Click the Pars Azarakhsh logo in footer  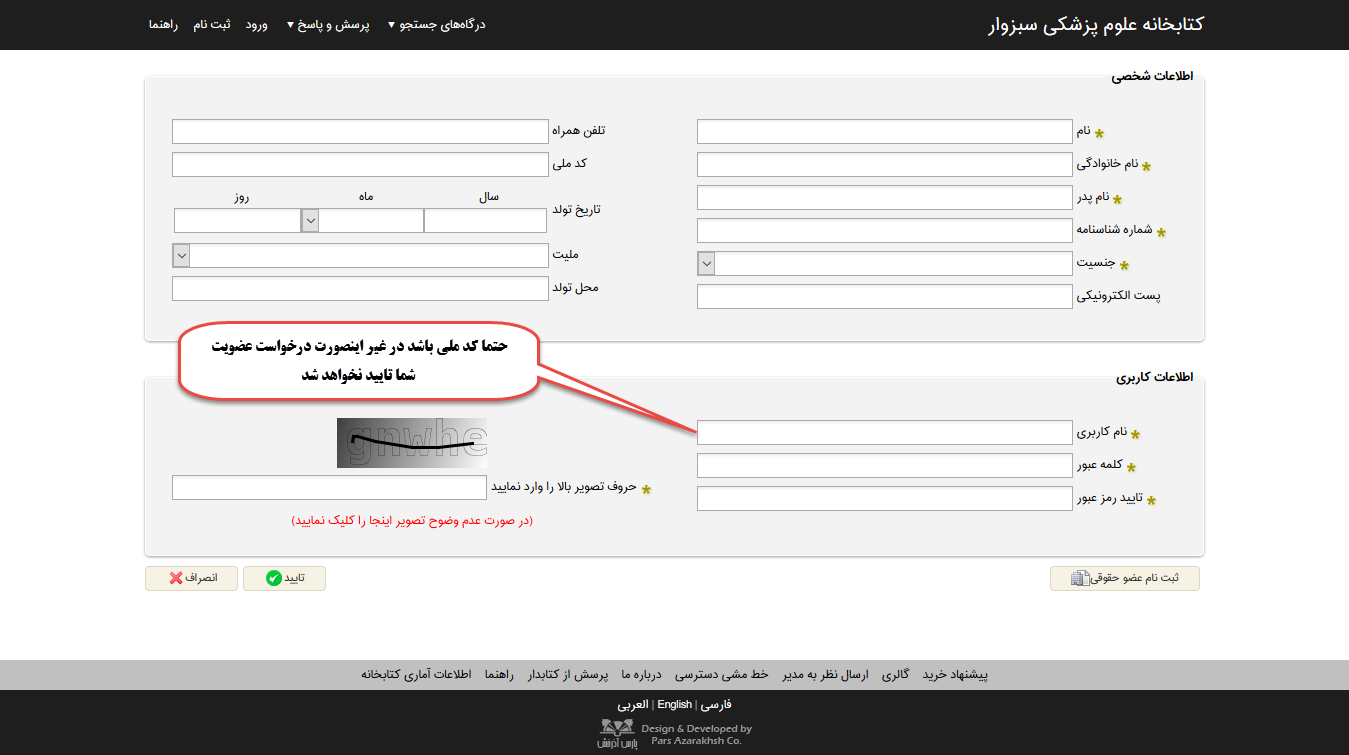tap(618, 735)
